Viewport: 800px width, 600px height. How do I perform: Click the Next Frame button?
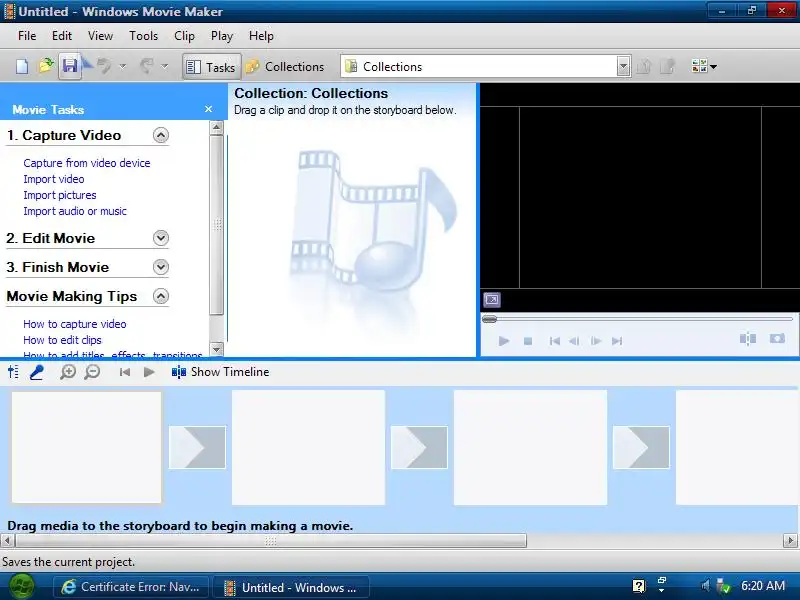point(596,341)
